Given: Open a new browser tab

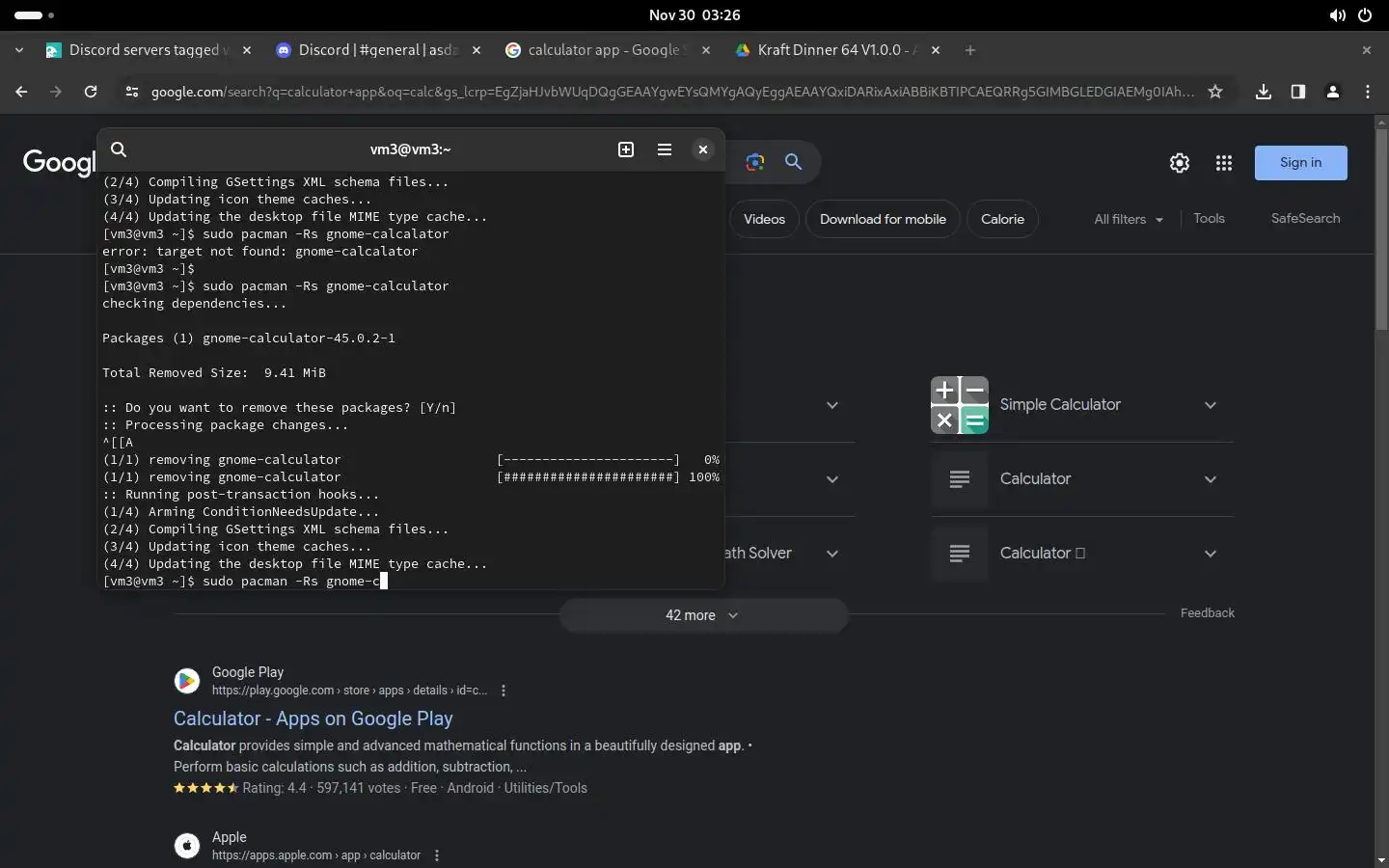Looking at the screenshot, I should (x=970, y=50).
